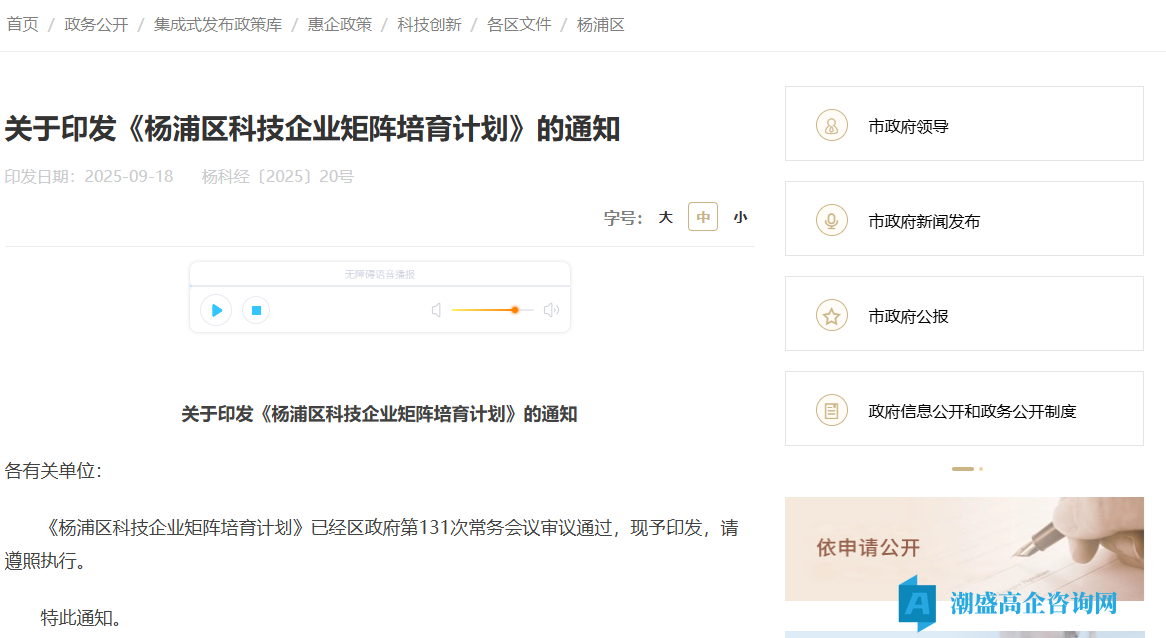Stop the voice broadcast playback
The height and width of the screenshot is (638, 1166).
coord(256,310)
